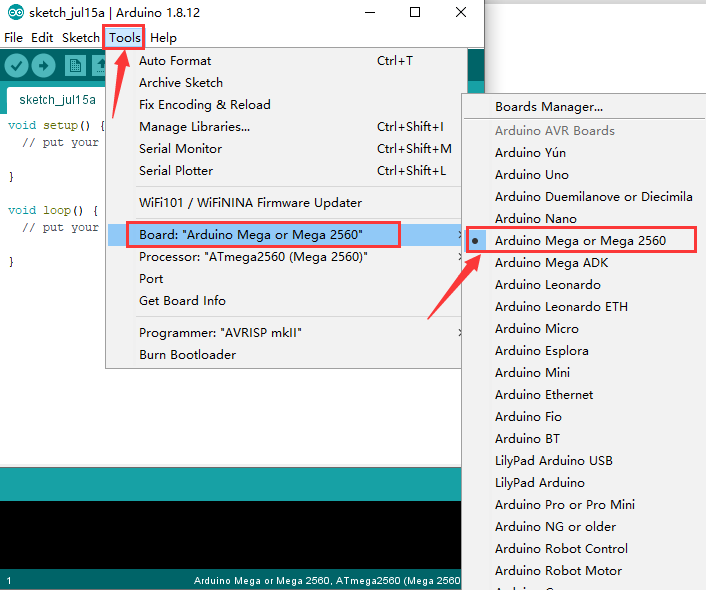
Task: Select Arduino Leonardo ETH board
Action: pos(584,307)
